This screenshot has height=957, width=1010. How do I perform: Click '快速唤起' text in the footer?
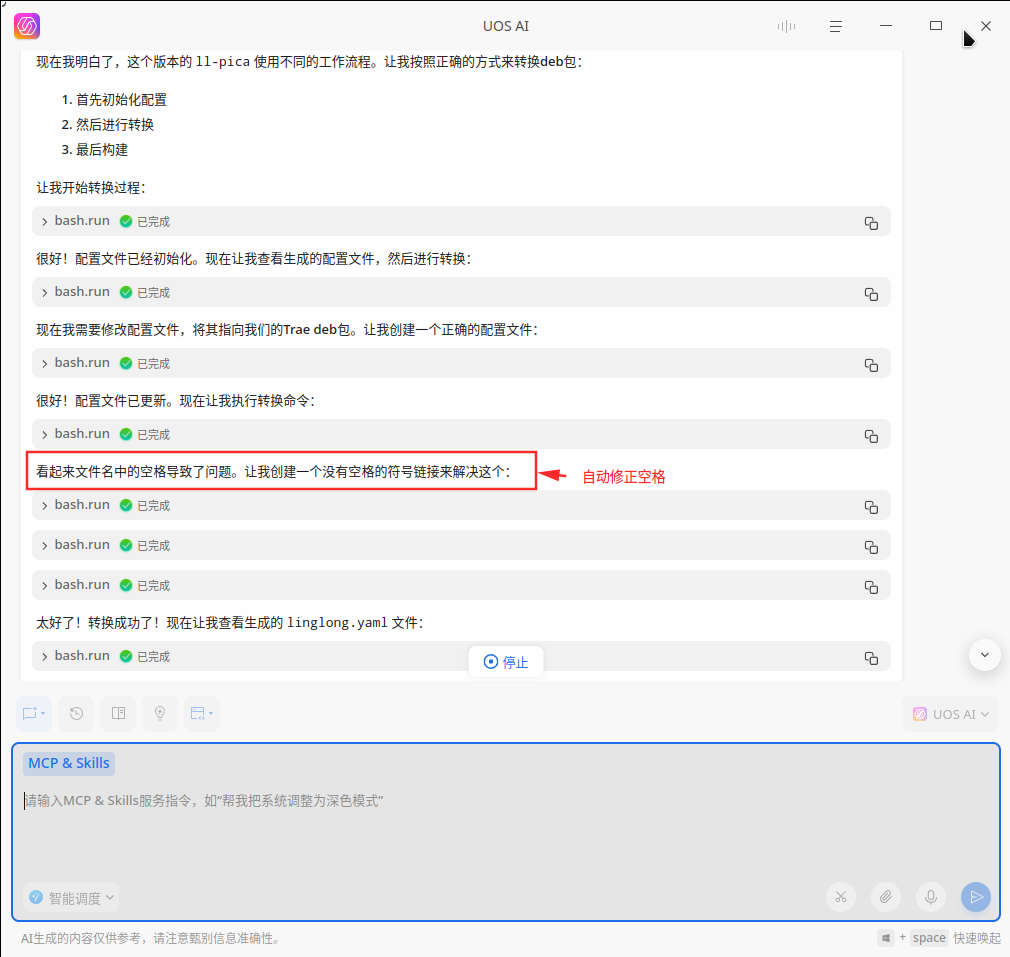(977, 938)
